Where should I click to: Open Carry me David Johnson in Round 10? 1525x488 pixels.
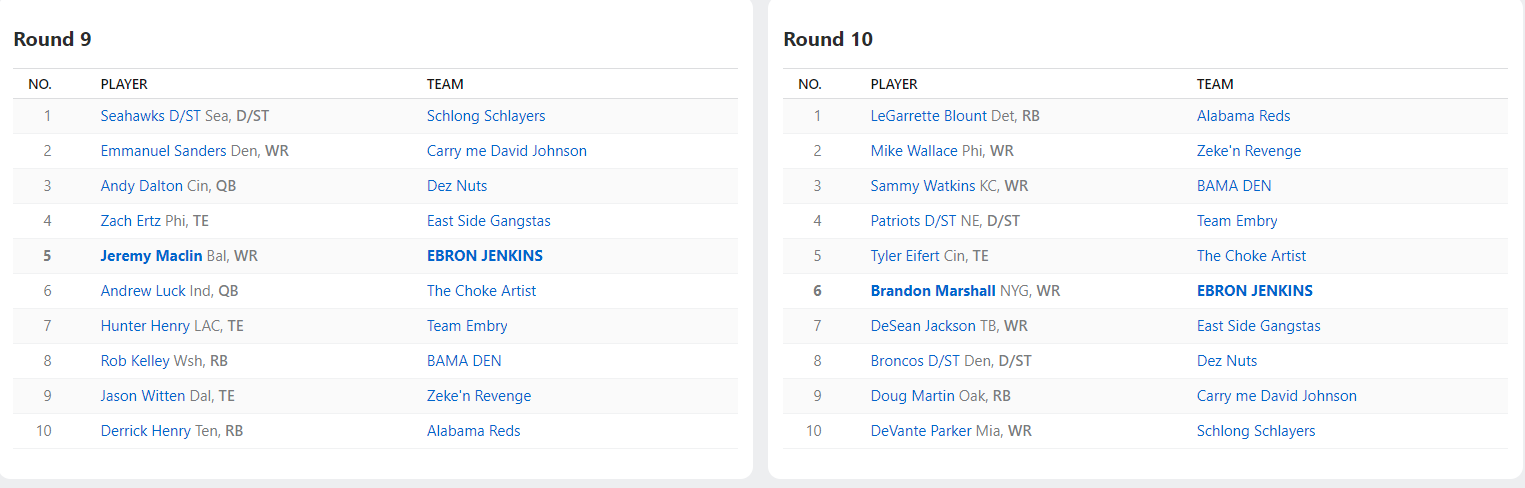coord(1276,396)
